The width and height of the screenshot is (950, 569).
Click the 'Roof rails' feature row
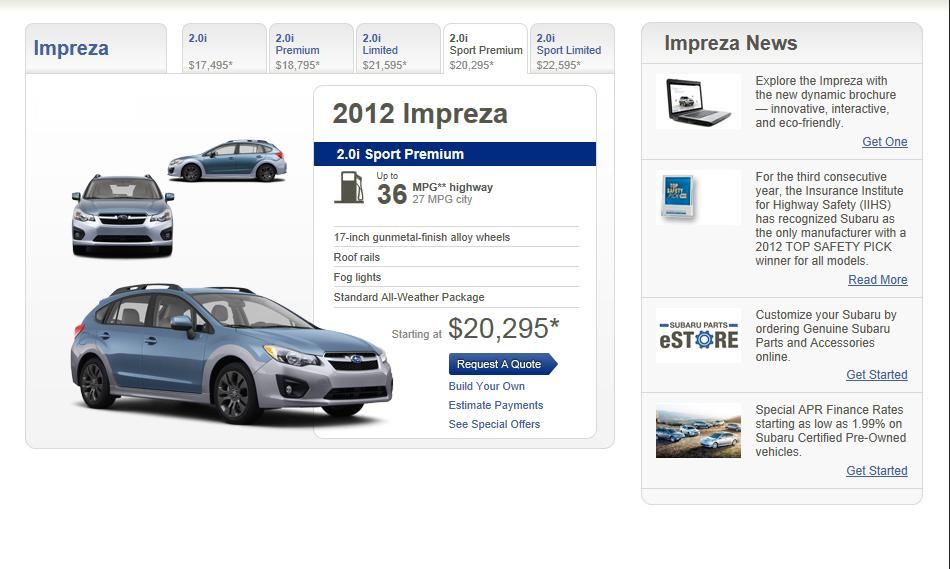[456, 257]
